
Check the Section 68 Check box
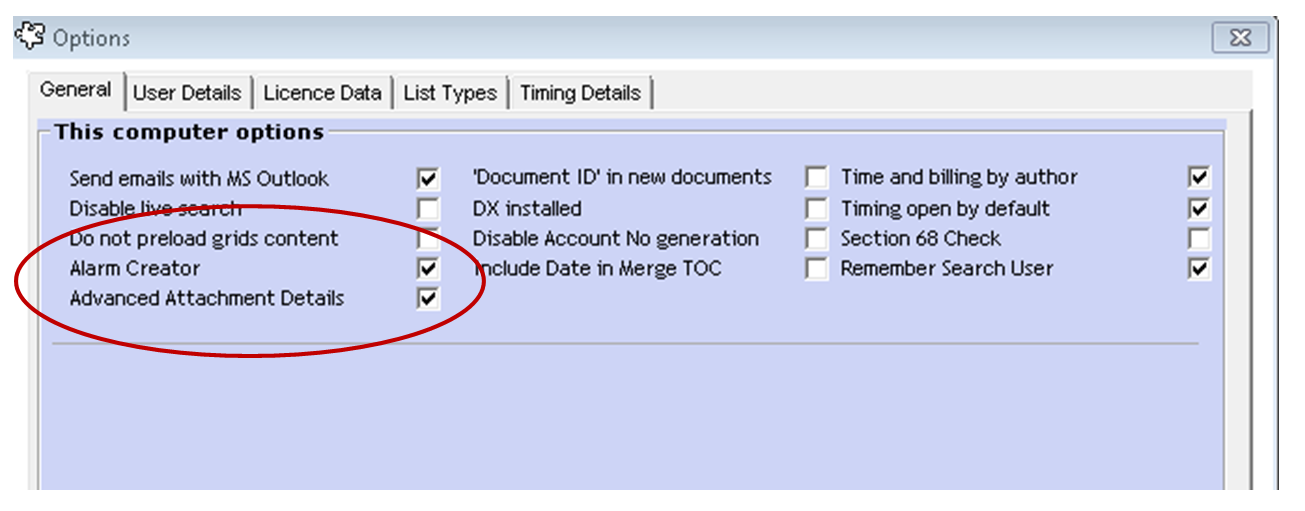click(1200, 239)
